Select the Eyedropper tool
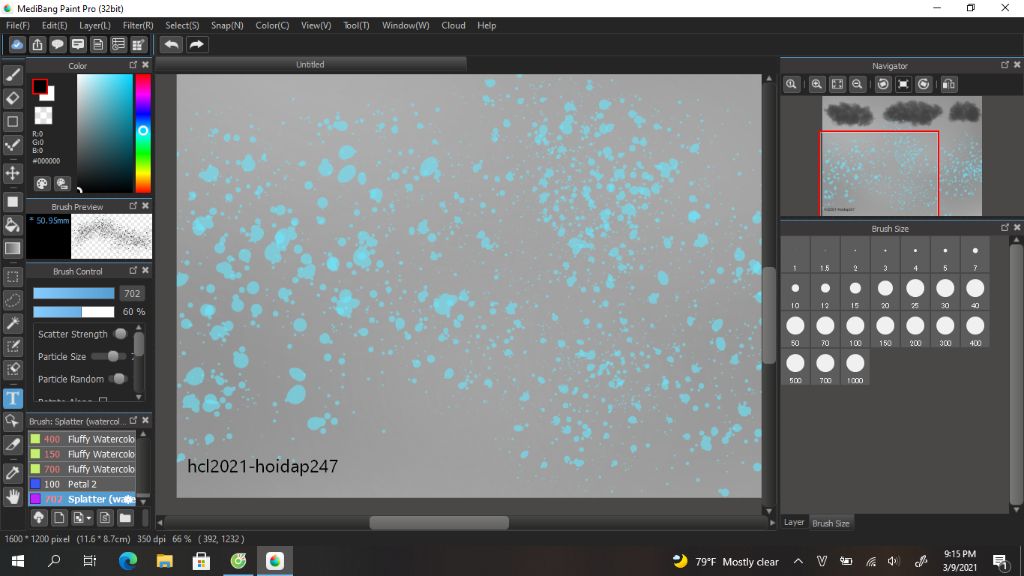Image resolution: width=1024 pixels, height=576 pixels. coord(12,473)
